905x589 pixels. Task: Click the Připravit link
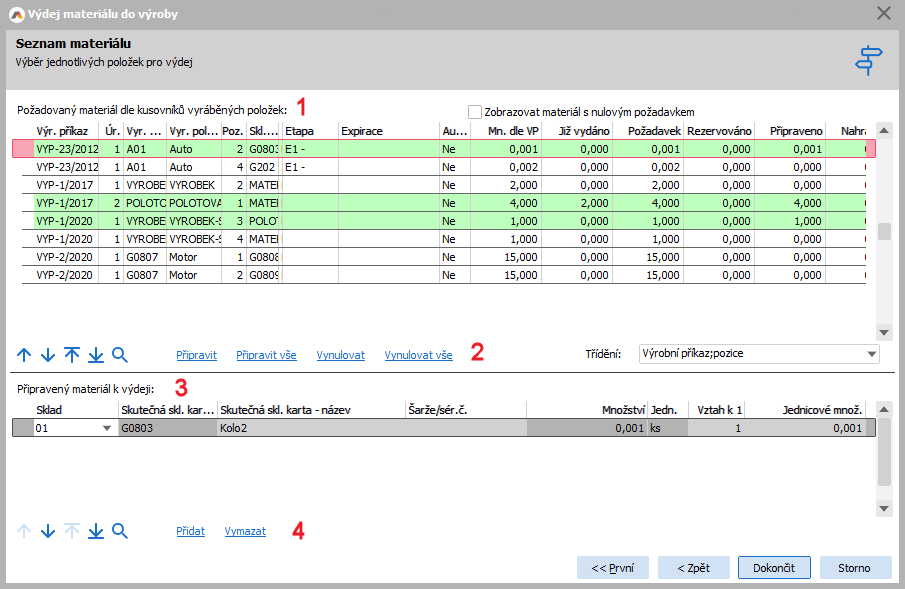(x=196, y=355)
